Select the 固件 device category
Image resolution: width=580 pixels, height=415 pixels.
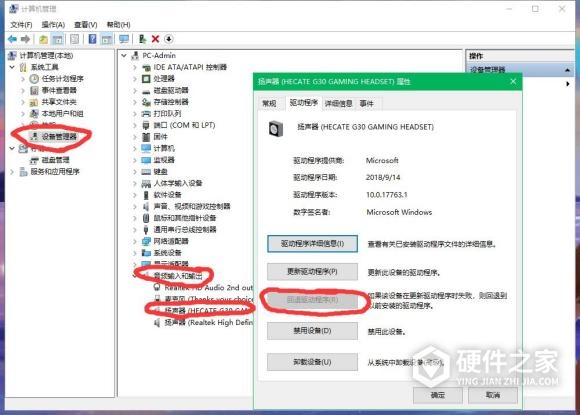161,137
